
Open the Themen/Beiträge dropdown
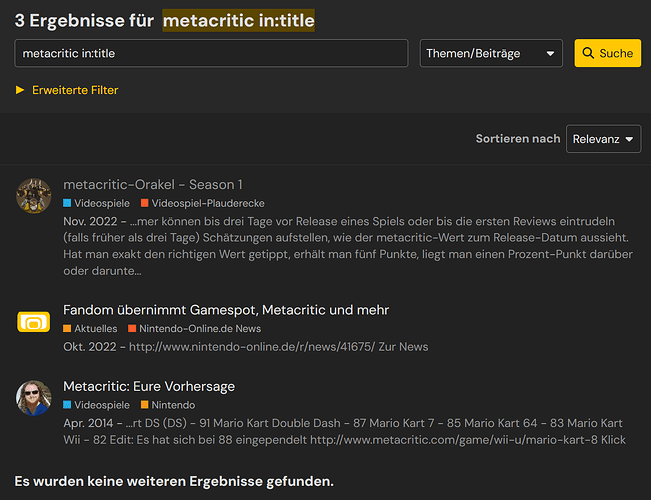pos(490,54)
